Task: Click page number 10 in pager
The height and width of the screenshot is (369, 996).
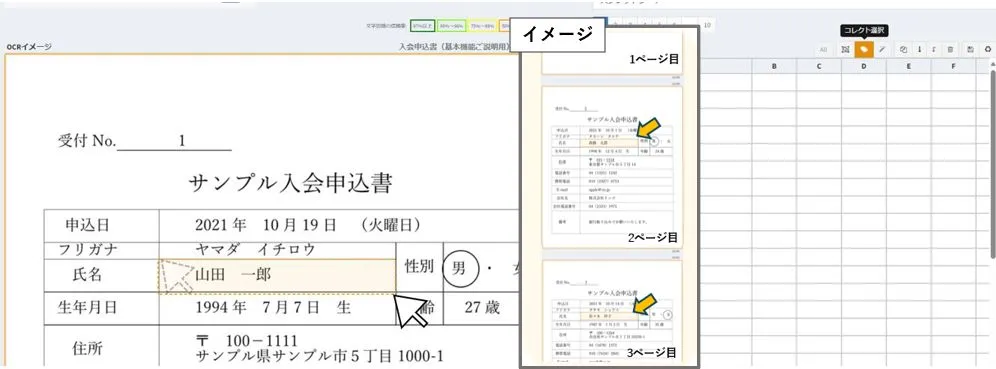Action: coord(707,26)
